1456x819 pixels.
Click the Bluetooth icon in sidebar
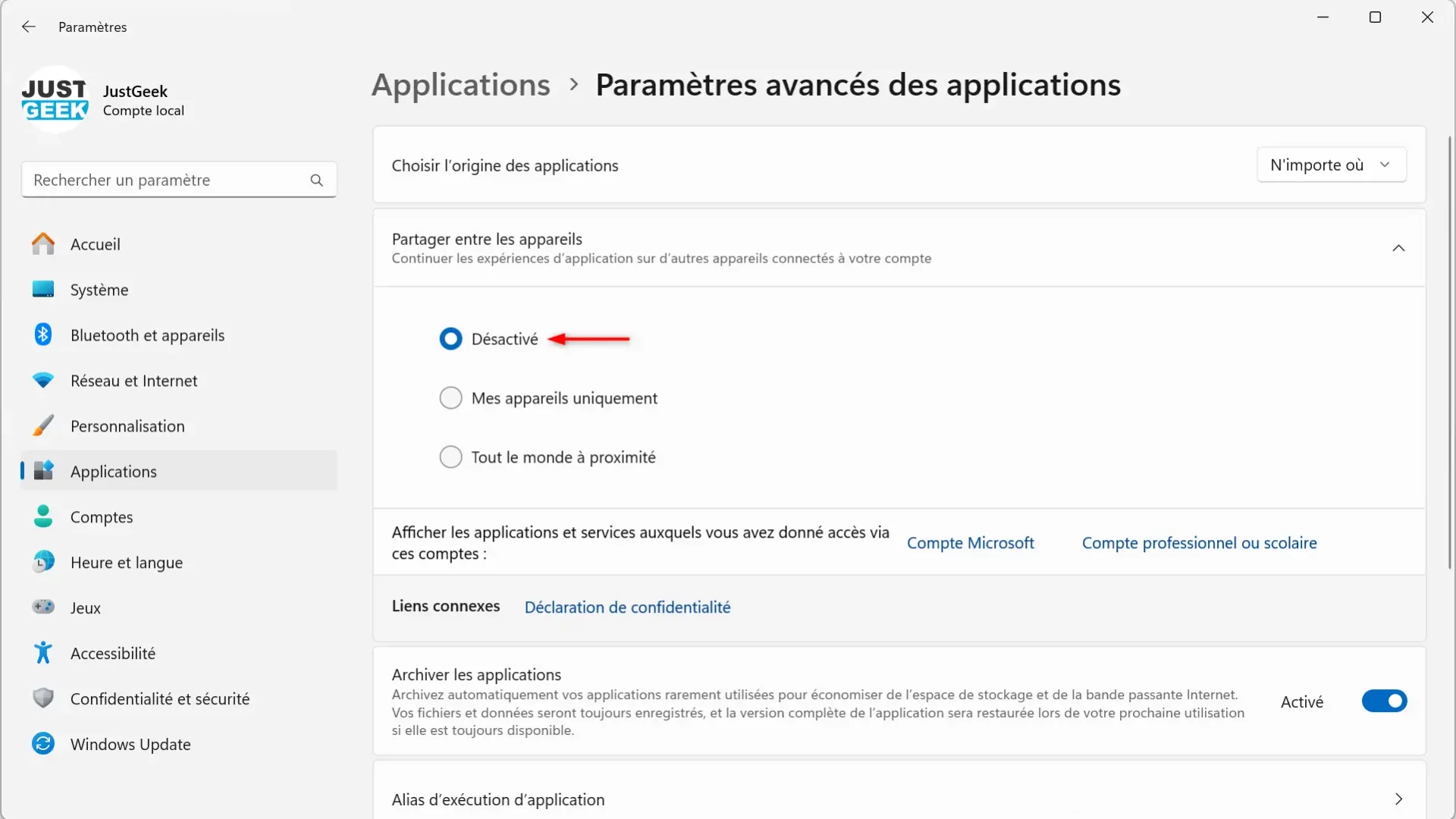click(x=43, y=334)
